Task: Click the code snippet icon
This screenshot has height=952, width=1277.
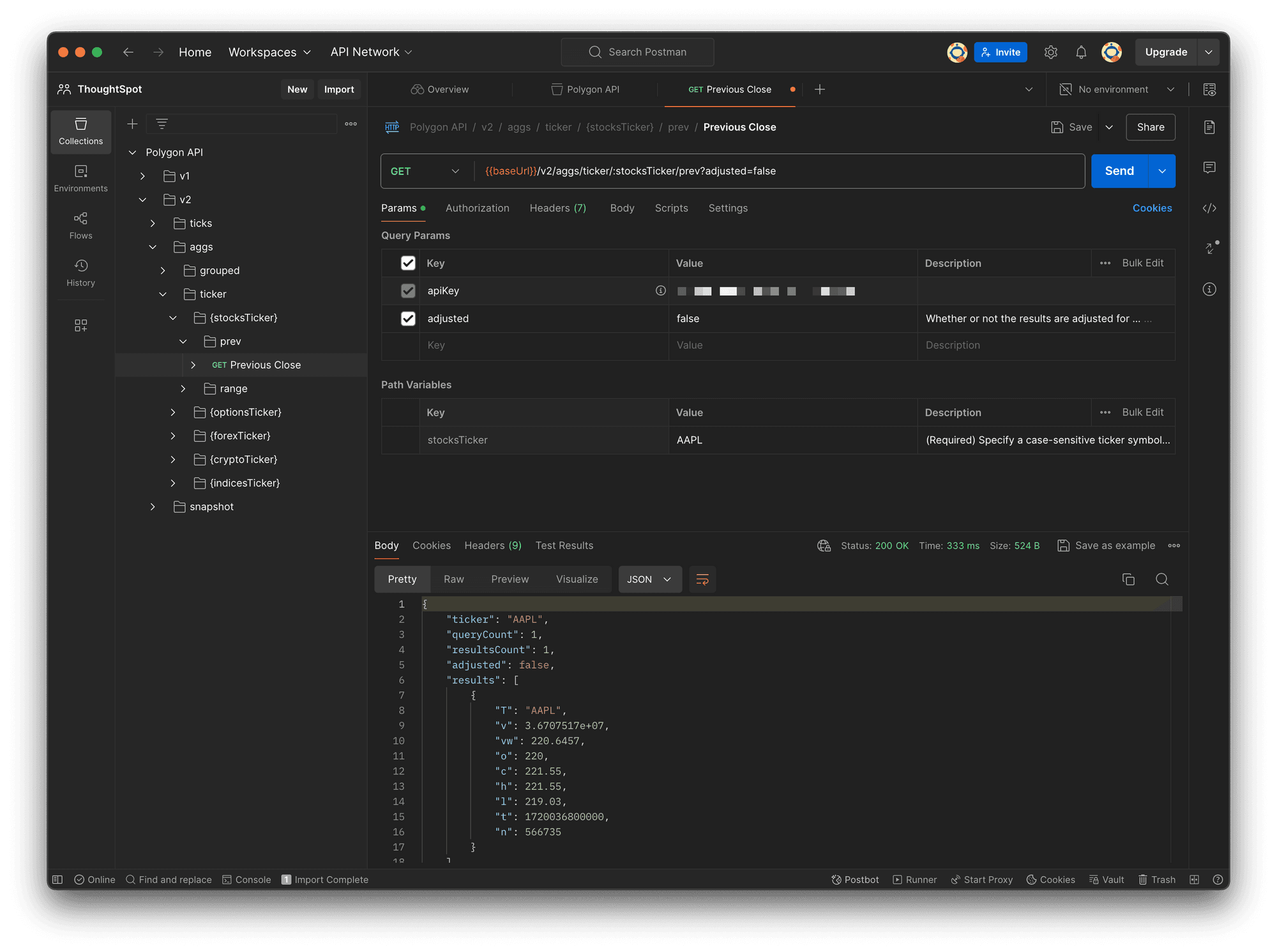Action: [x=1209, y=208]
